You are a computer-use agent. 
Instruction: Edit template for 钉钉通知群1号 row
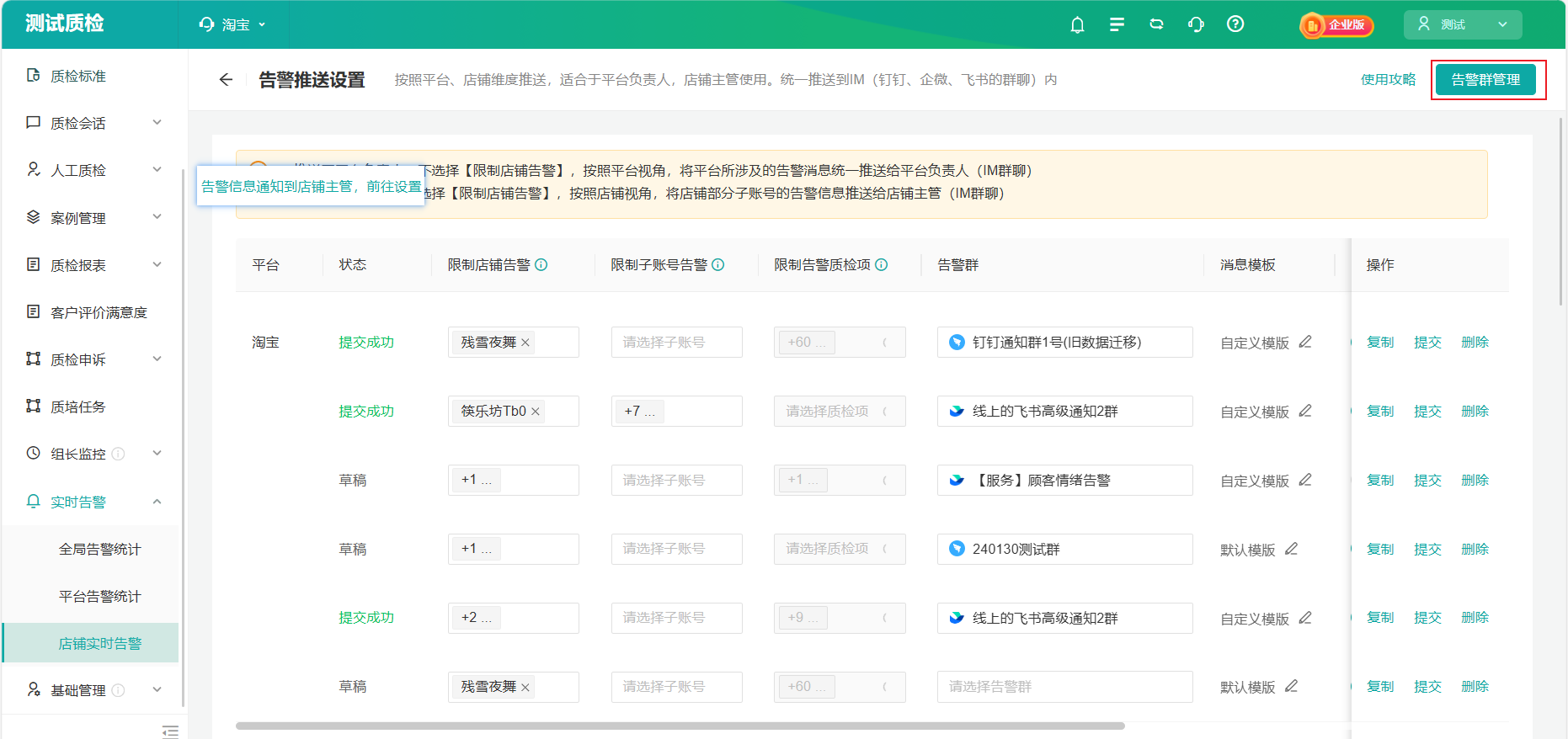pyautogui.click(x=1305, y=342)
